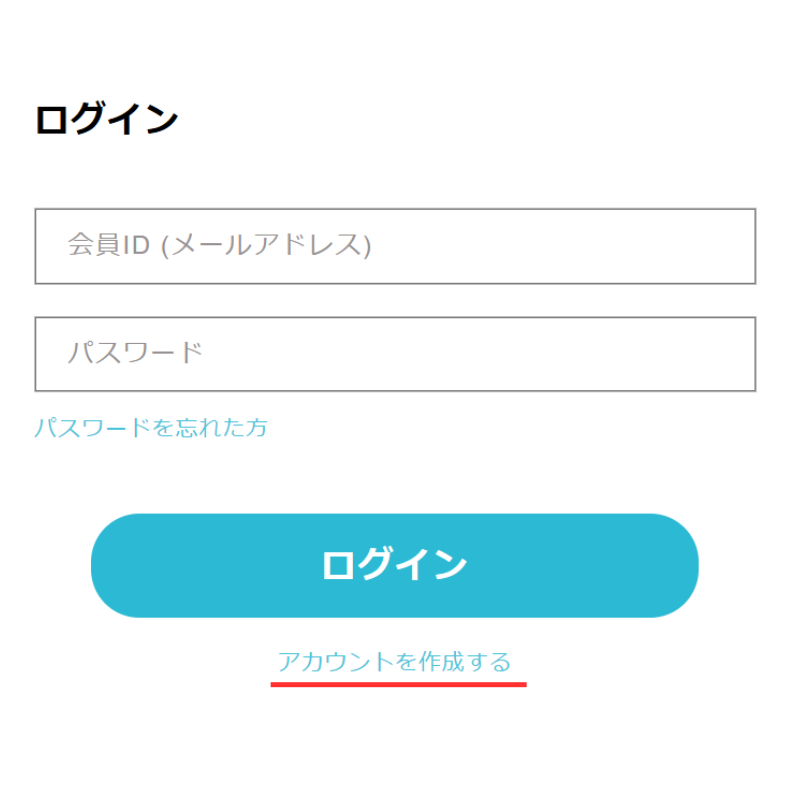This screenshot has width=800, height=800.
Task: Place cursor in the password box
Action: pos(395,354)
